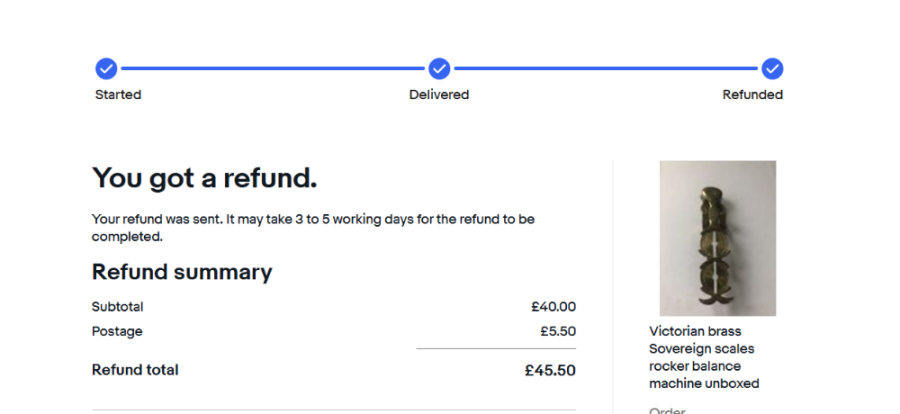Open the Victorian brass scales product photo
This screenshot has height=414, width=900.
(717, 238)
